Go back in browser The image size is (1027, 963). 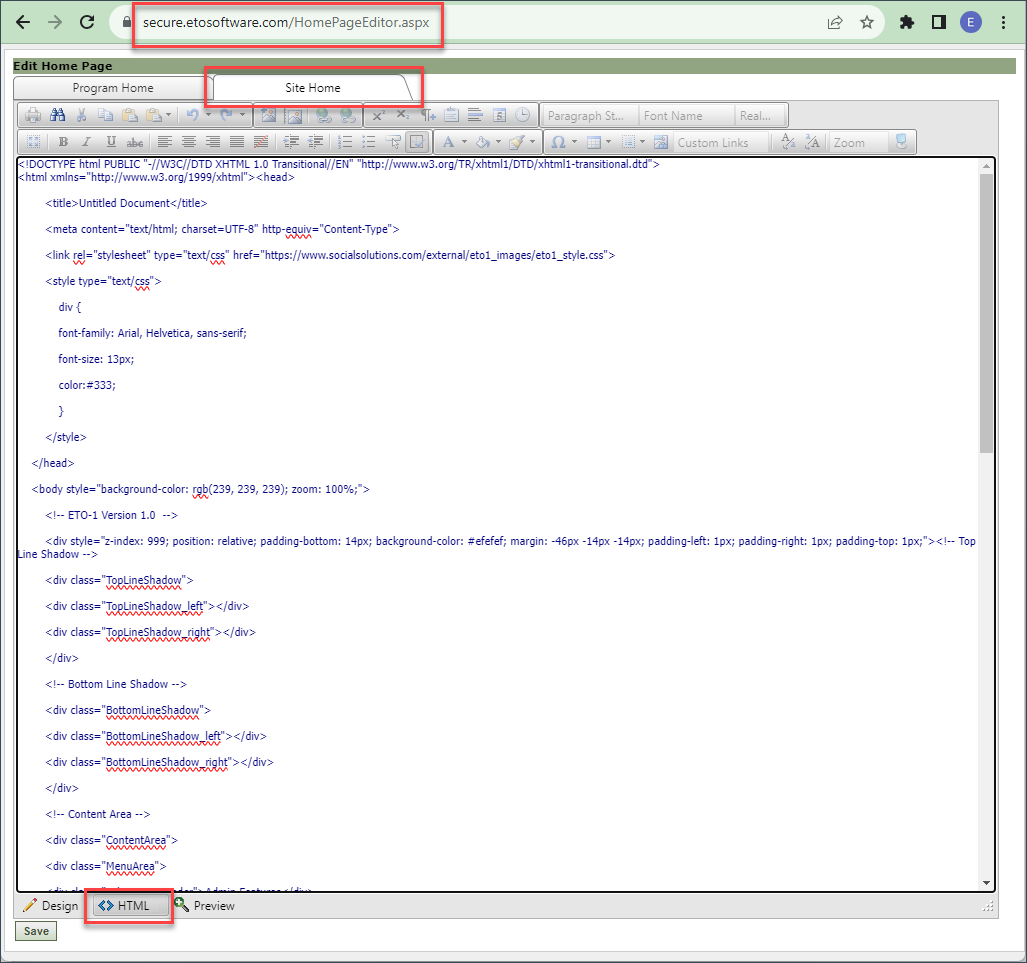pyautogui.click(x=23, y=22)
